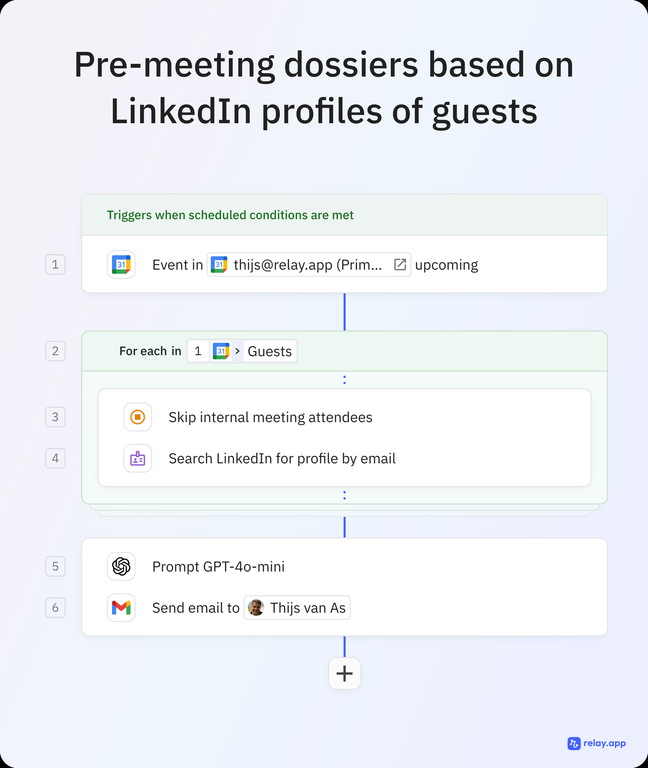Viewport: 648px width, 768px height.
Task: Open external link icon beside thijs@relay.app calendar
Action: click(400, 265)
